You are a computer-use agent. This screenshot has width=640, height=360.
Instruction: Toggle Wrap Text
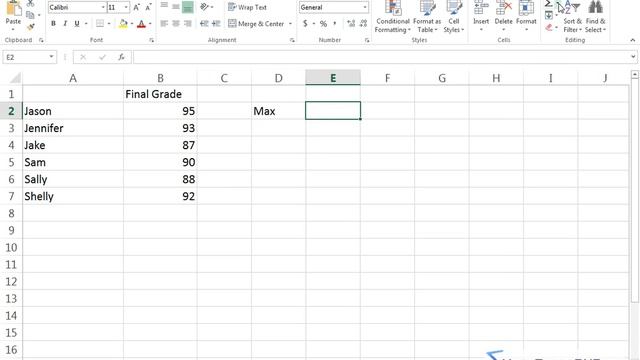tap(247, 7)
